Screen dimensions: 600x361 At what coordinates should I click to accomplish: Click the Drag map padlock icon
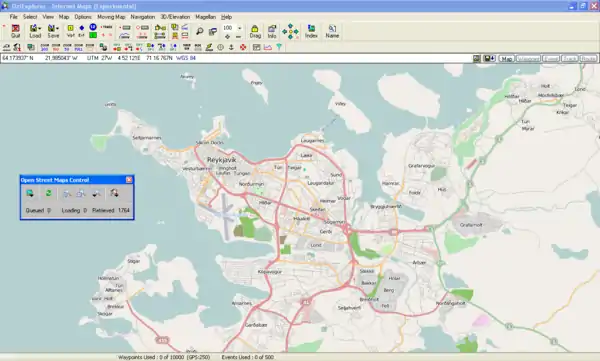pos(255,31)
